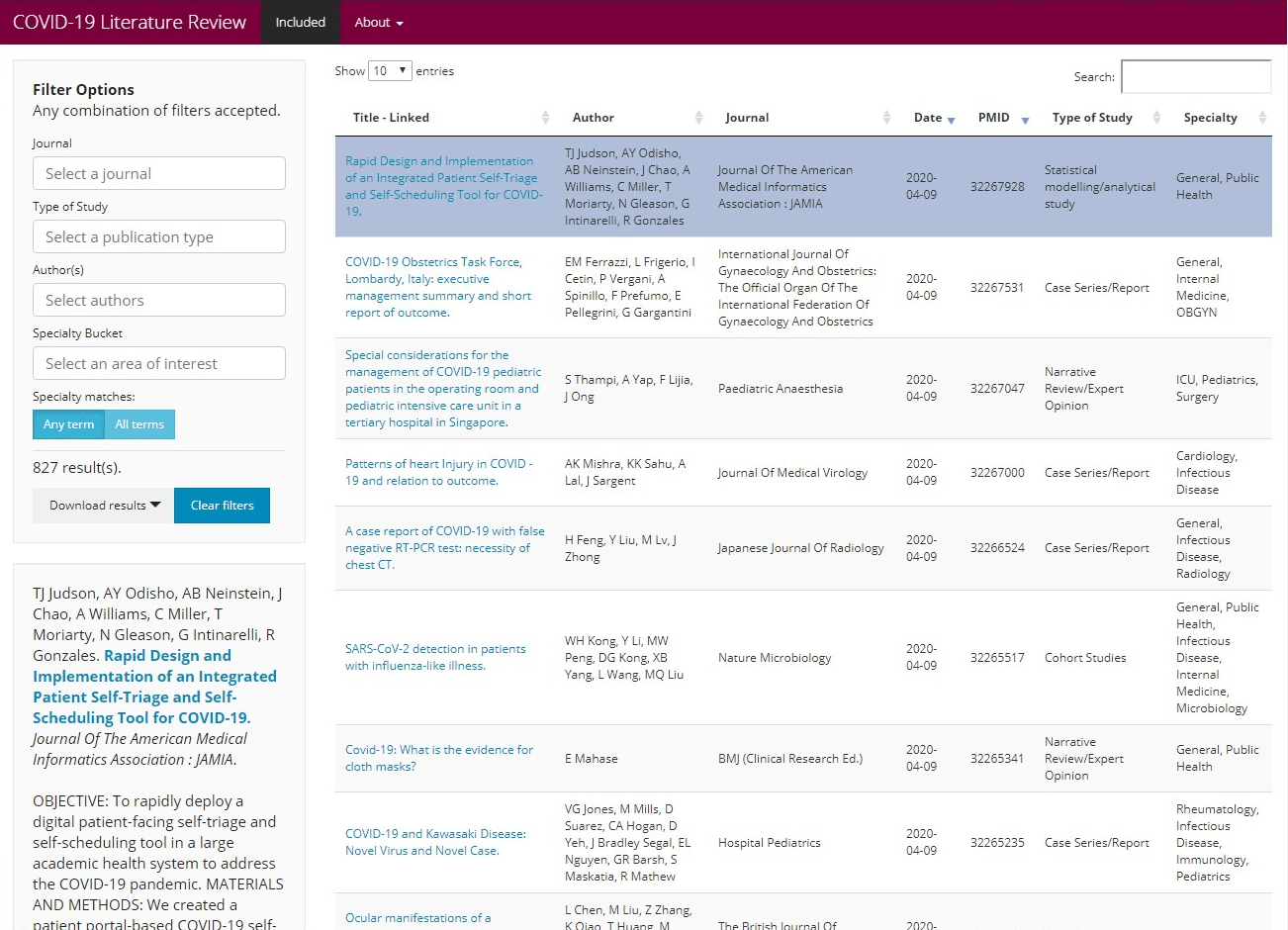
Task: Sort the table by the Author column arrow
Action: point(698,117)
